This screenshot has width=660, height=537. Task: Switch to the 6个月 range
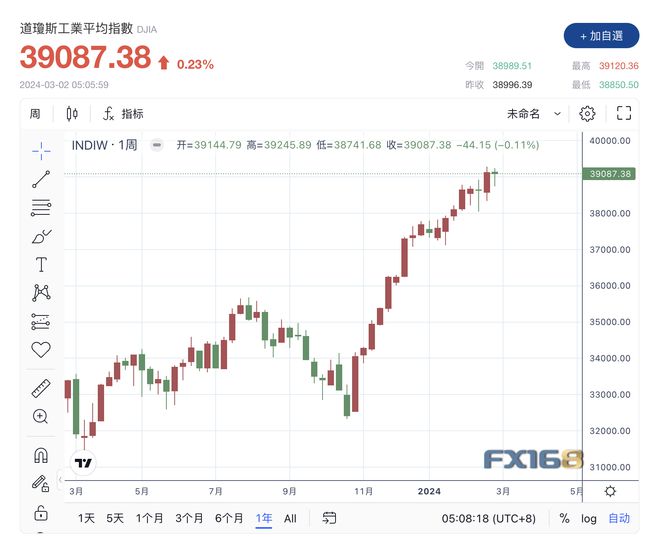coord(229,518)
